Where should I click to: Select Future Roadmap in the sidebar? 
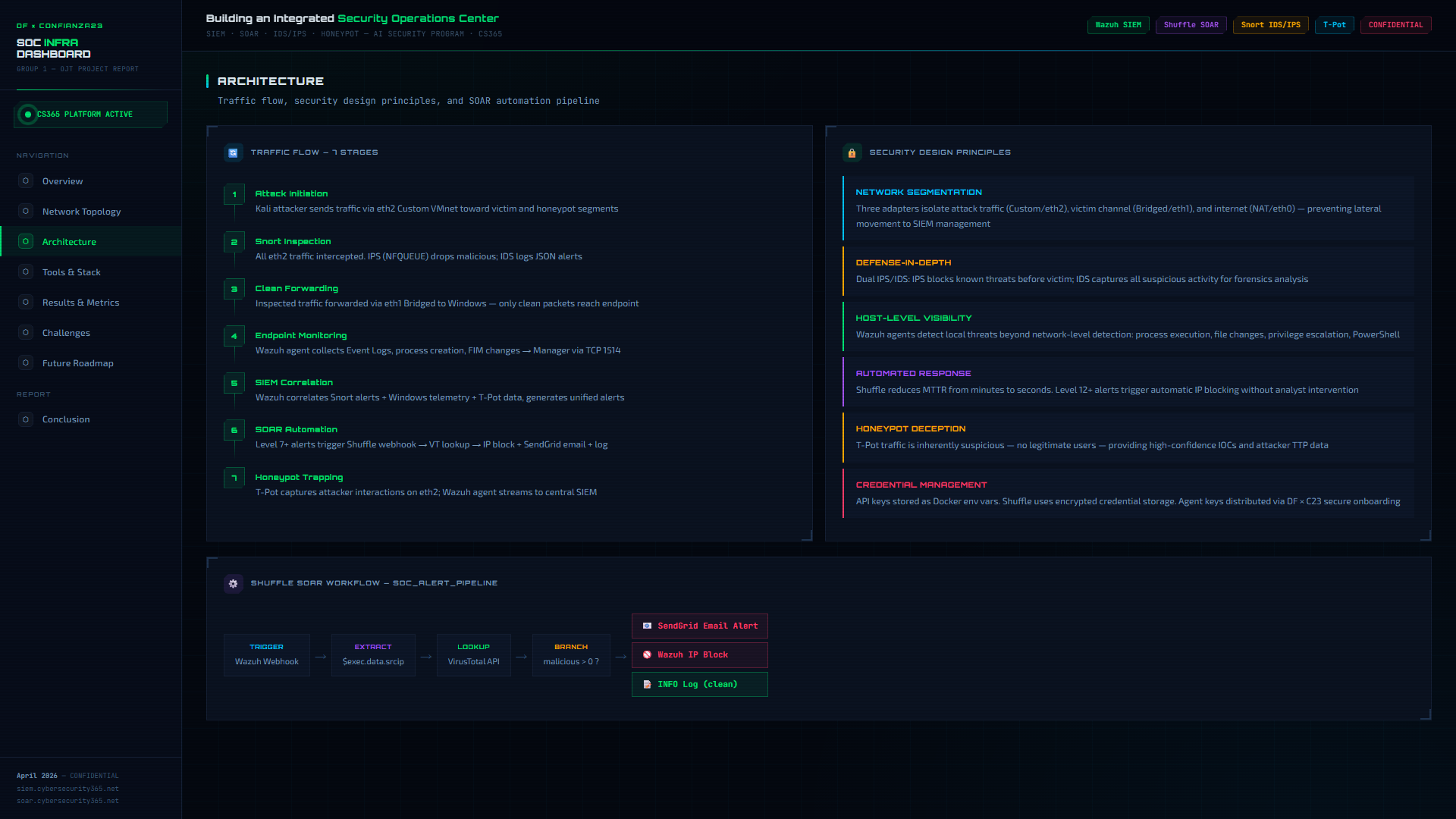(x=77, y=363)
